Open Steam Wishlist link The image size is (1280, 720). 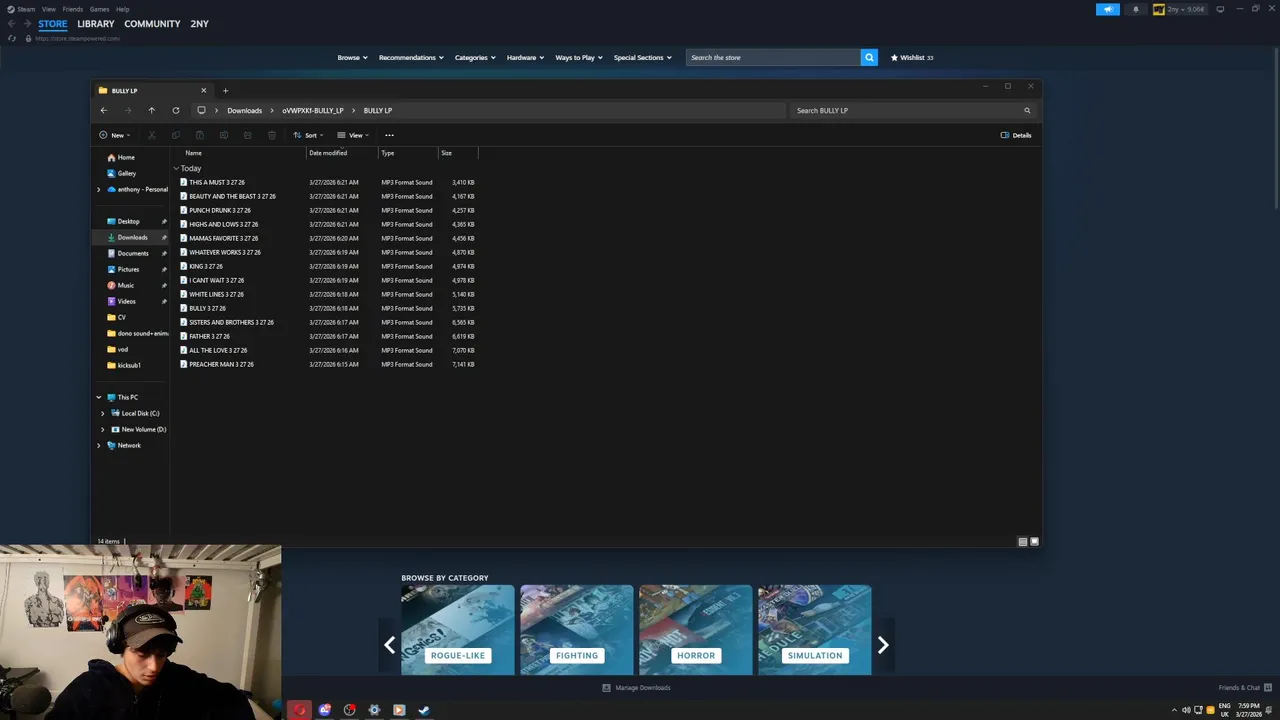(x=912, y=57)
